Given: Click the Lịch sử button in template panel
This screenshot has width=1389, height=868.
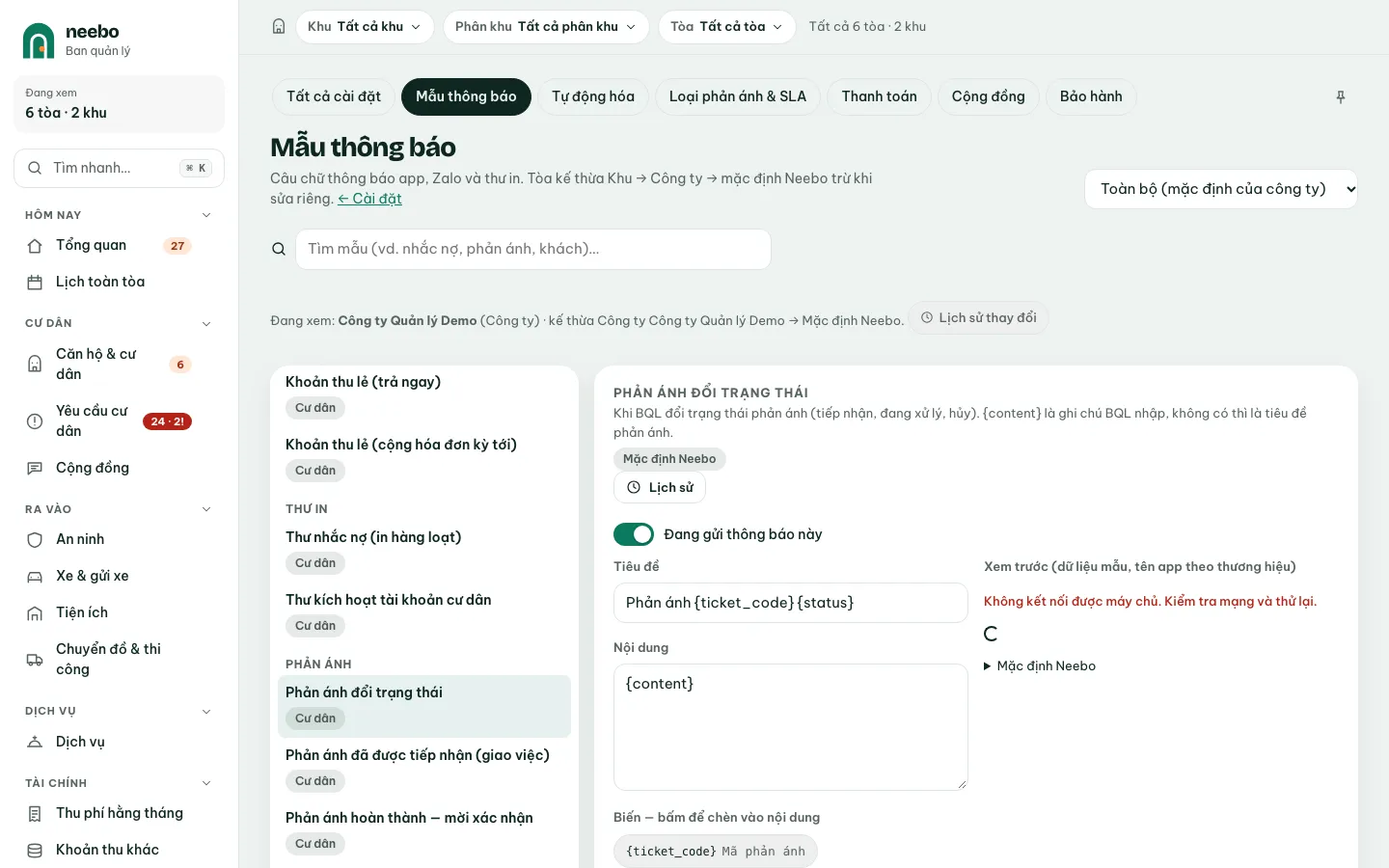Looking at the screenshot, I should pos(660,488).
